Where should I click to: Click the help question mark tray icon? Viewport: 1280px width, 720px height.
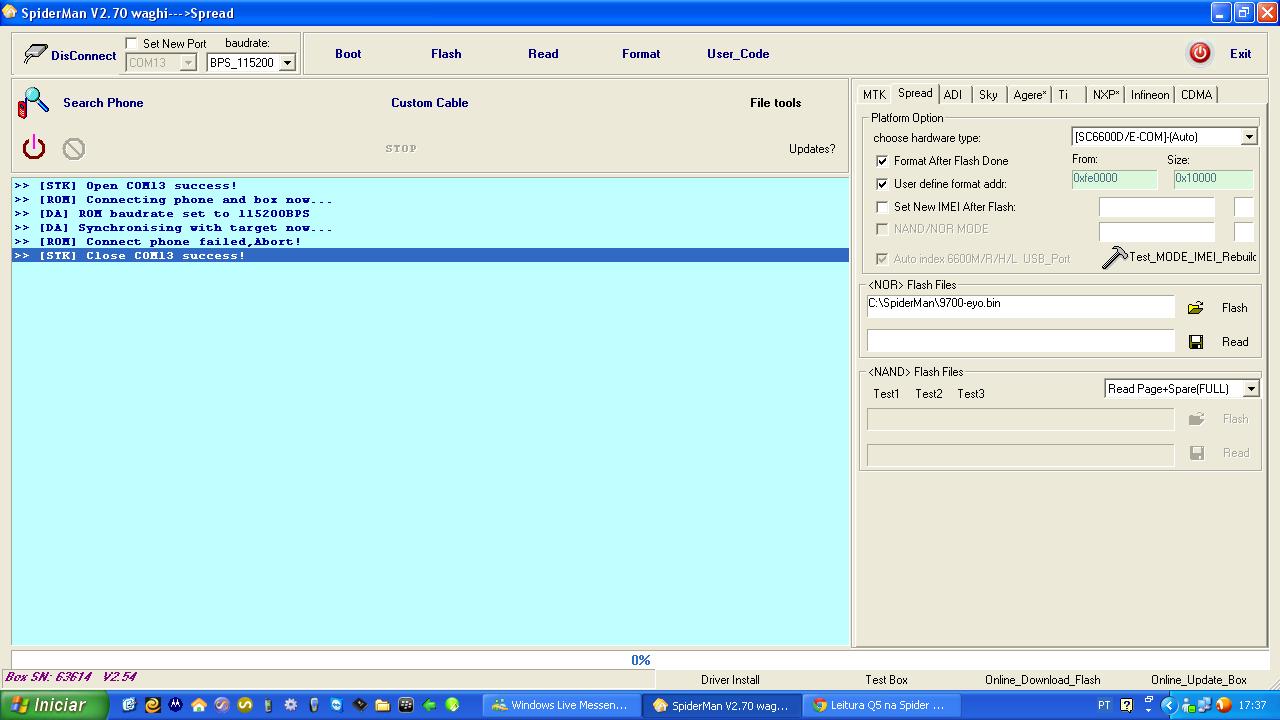click(1127, 705)
